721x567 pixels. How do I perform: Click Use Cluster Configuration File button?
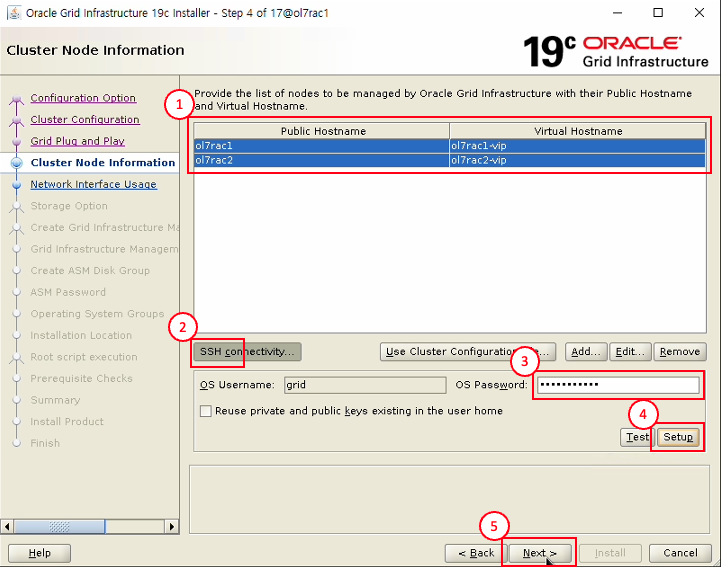coord(467,352)
